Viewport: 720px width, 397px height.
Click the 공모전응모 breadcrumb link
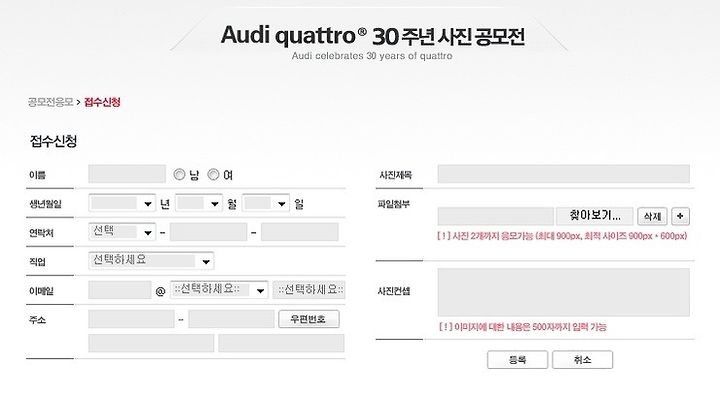pyautogui.click(x=51, y=102)
